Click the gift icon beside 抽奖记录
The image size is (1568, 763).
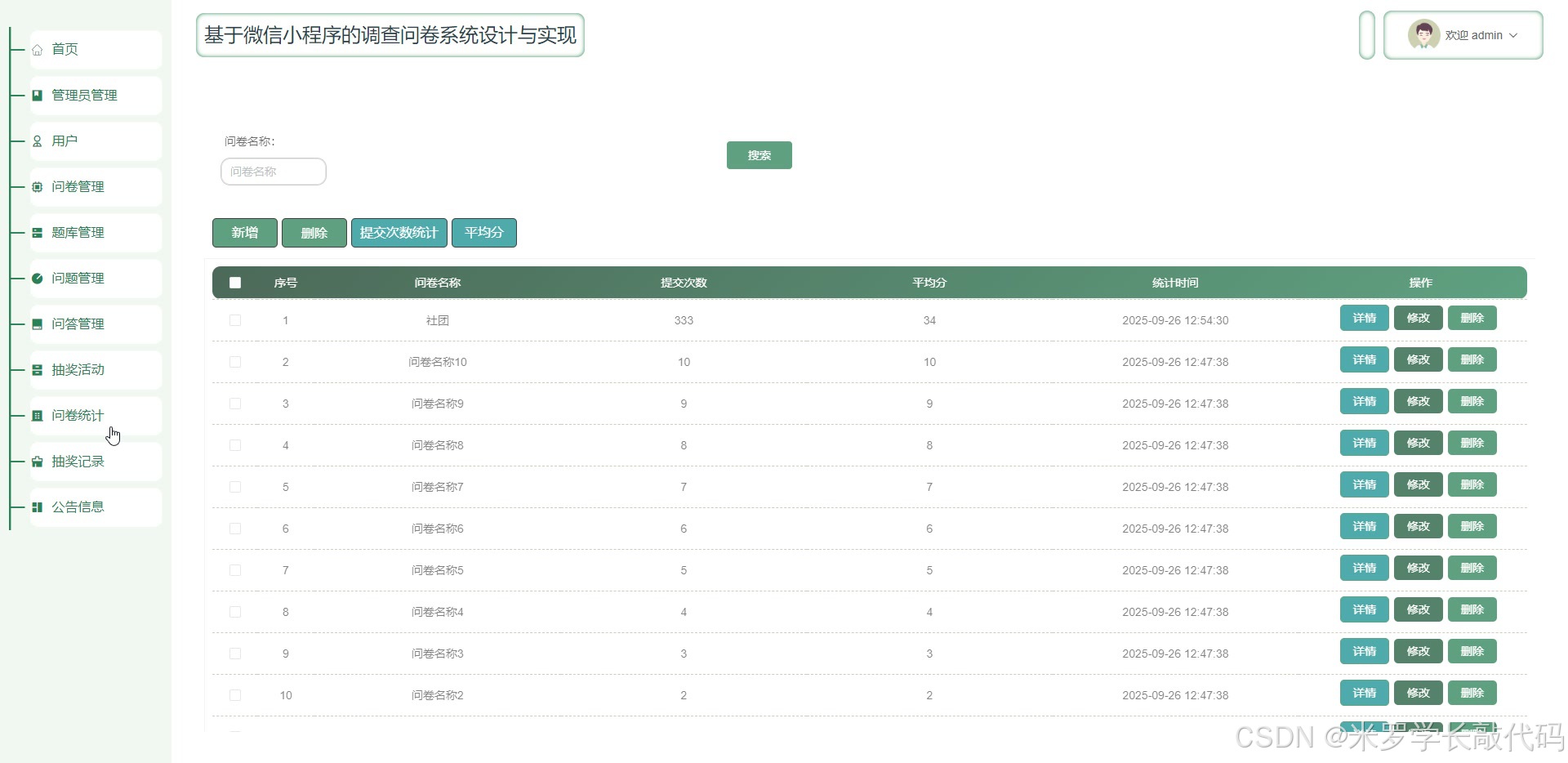38,462
